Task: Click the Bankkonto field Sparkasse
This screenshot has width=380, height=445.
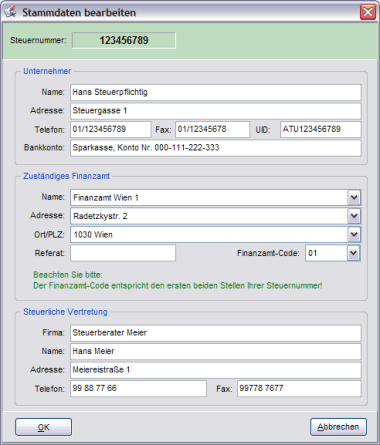Action: click(216, 148)
